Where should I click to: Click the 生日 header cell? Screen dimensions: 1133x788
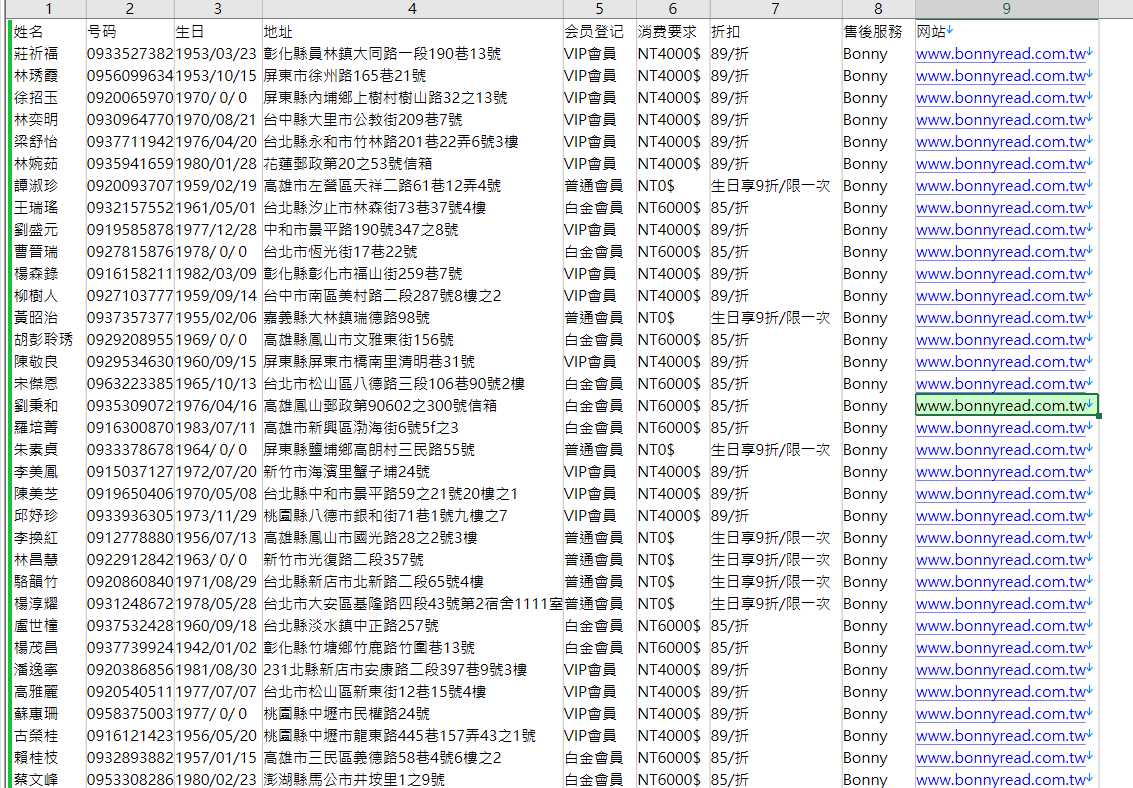218,32
